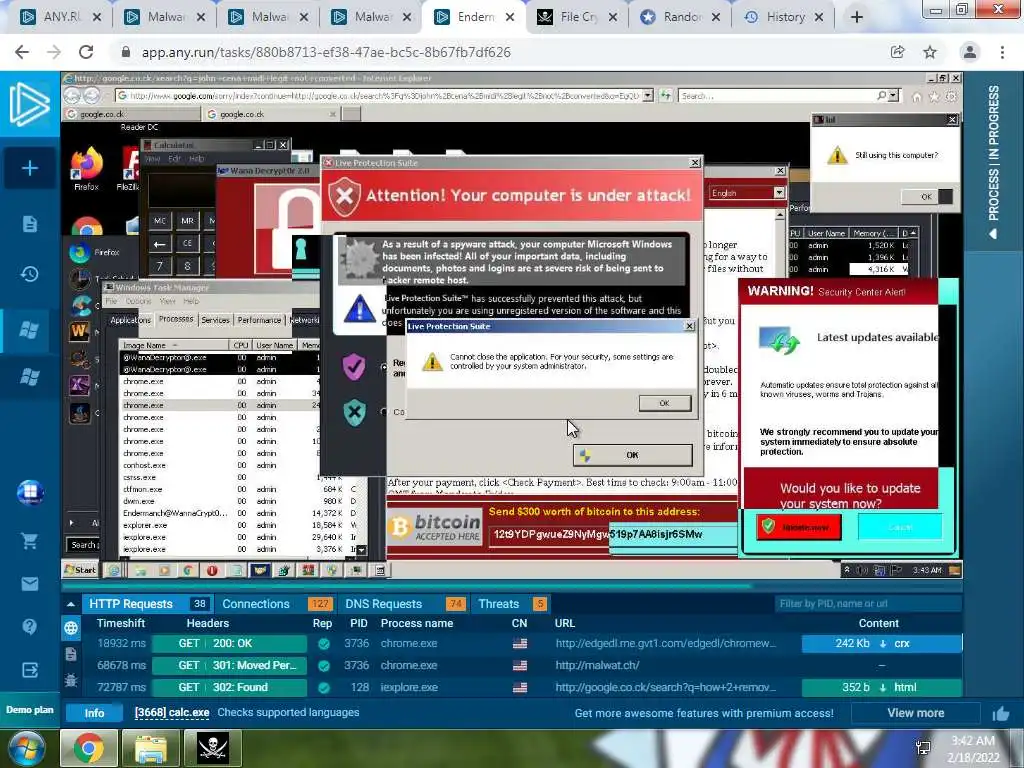Click OK in the Cannot close the application dialog
This screenshot has height=768, width=1024.
664,403
